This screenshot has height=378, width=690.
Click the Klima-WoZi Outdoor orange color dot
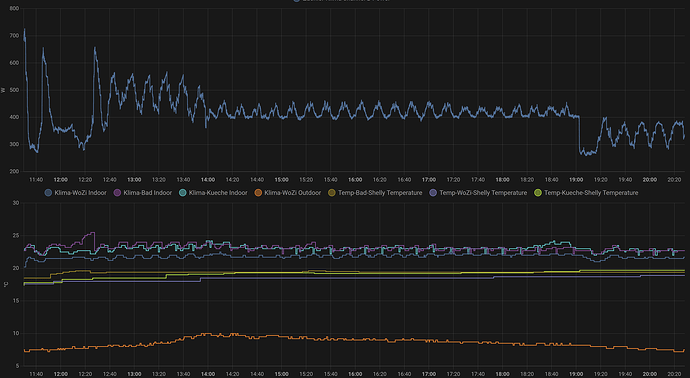click(x=258, y=193)
